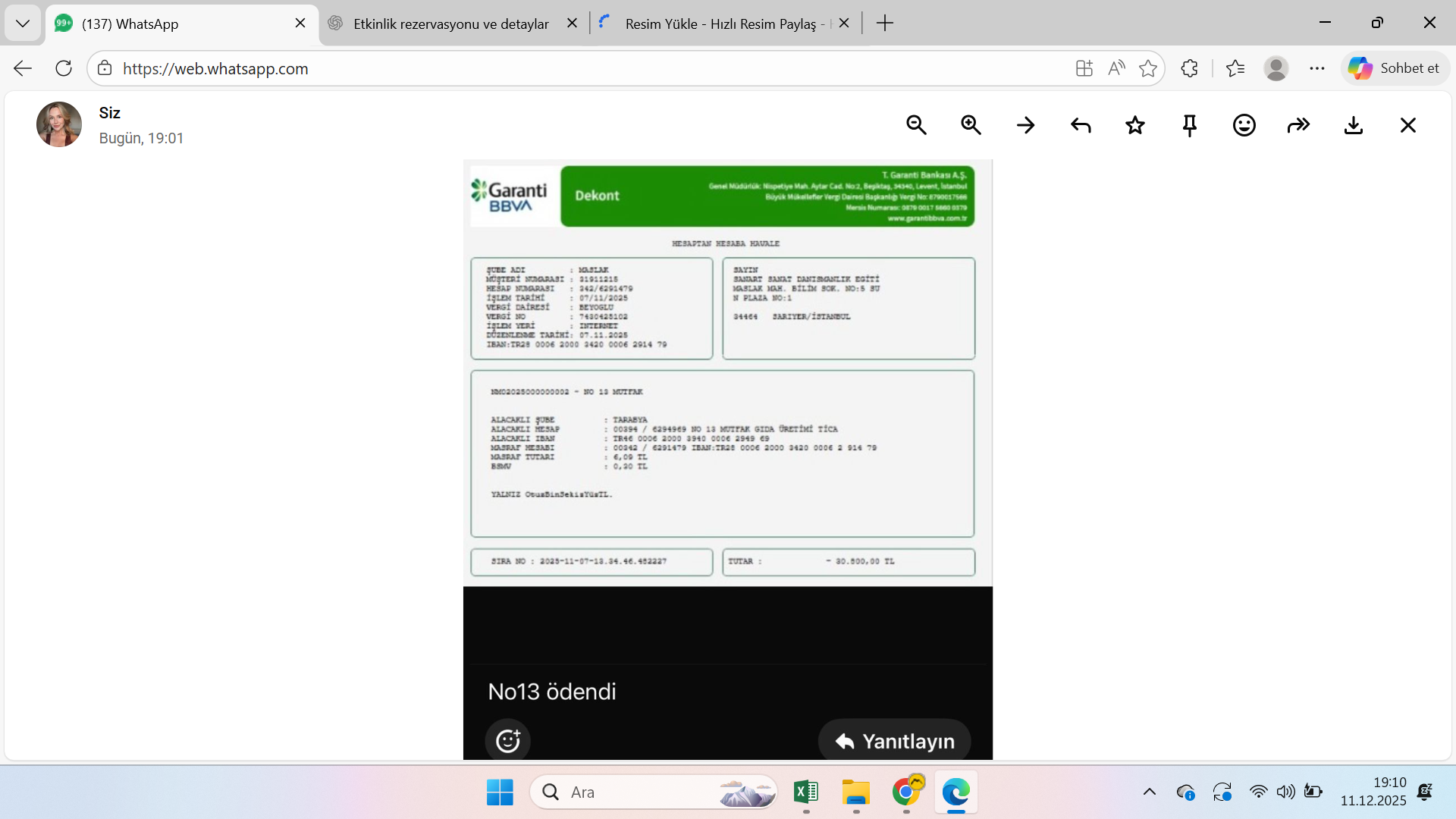
Task: Go to message with right arrow icon
Action: (1025, 125)
